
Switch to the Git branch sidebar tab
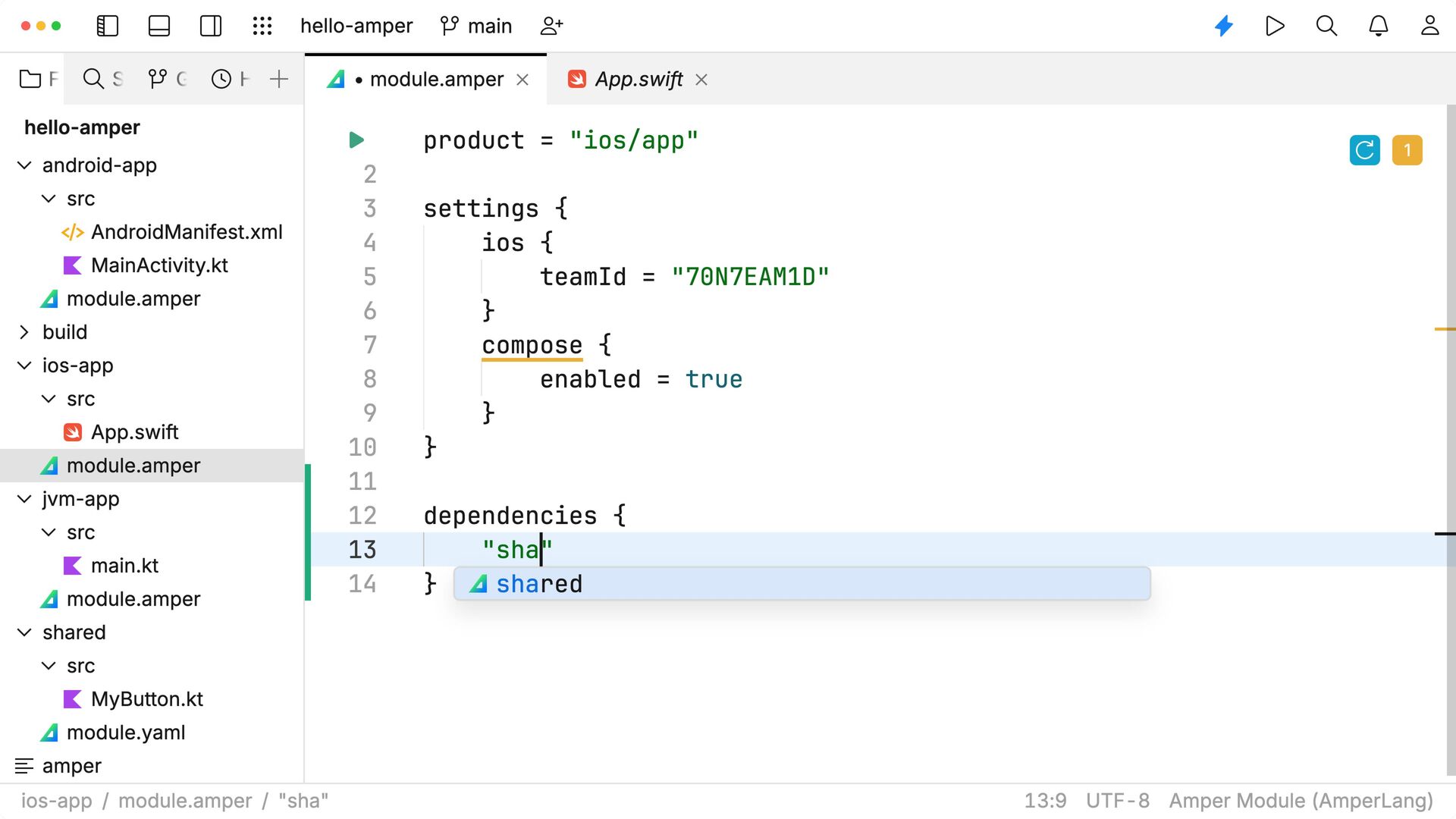pos(167,79)
